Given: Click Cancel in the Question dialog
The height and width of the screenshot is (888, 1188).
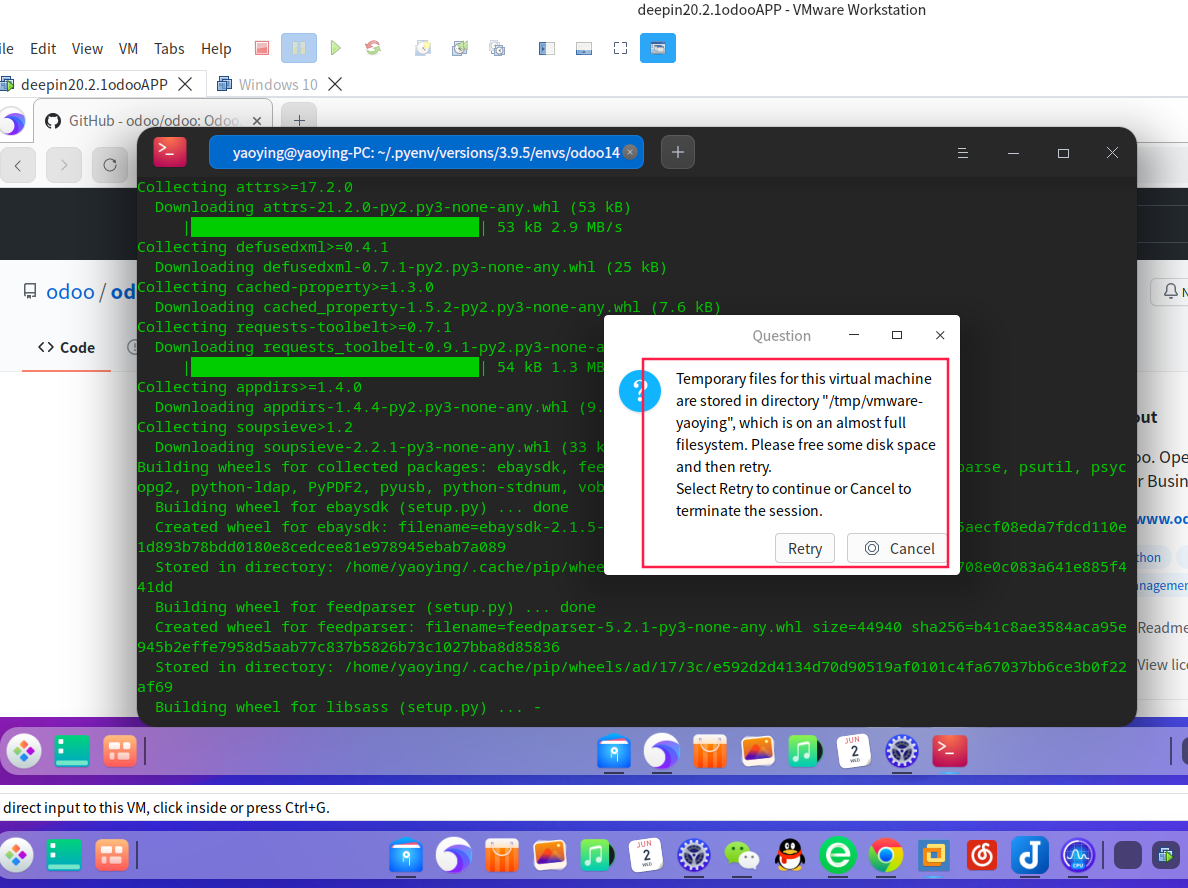Looking at the screenshot, I should click(899, 549).
